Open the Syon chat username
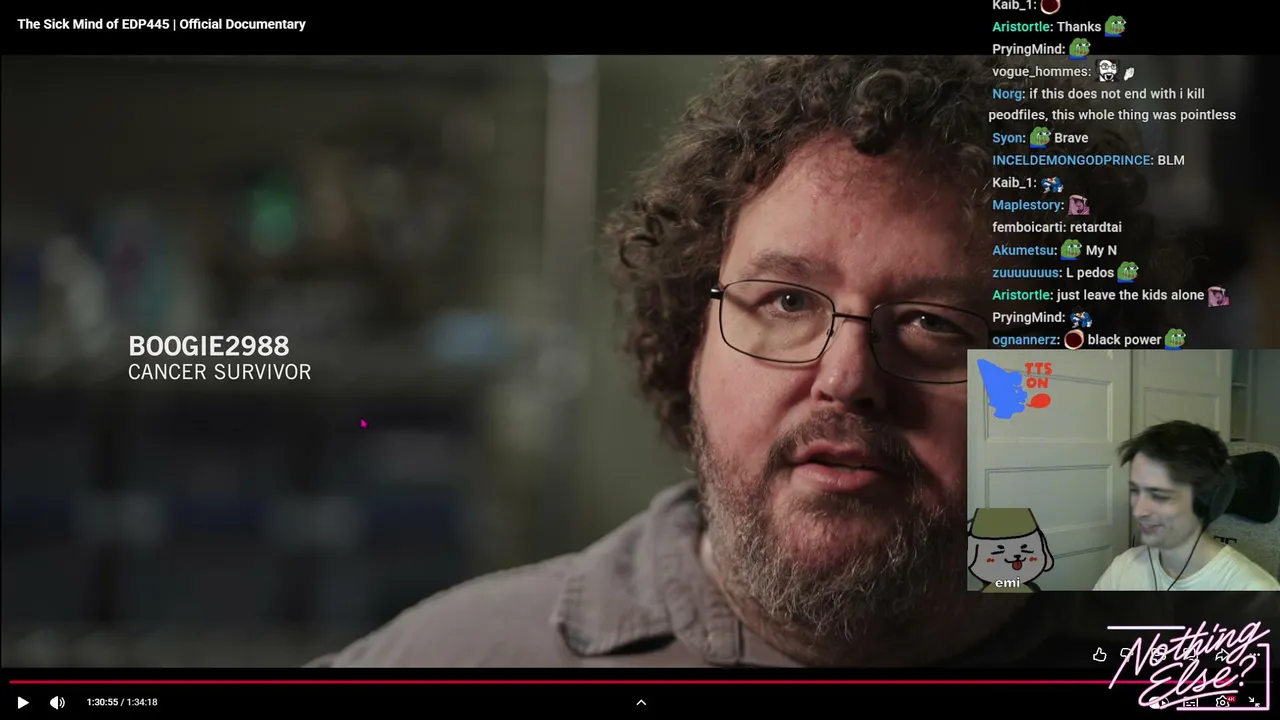Viewport: 1280px width, 720px height. (1008, 138)
